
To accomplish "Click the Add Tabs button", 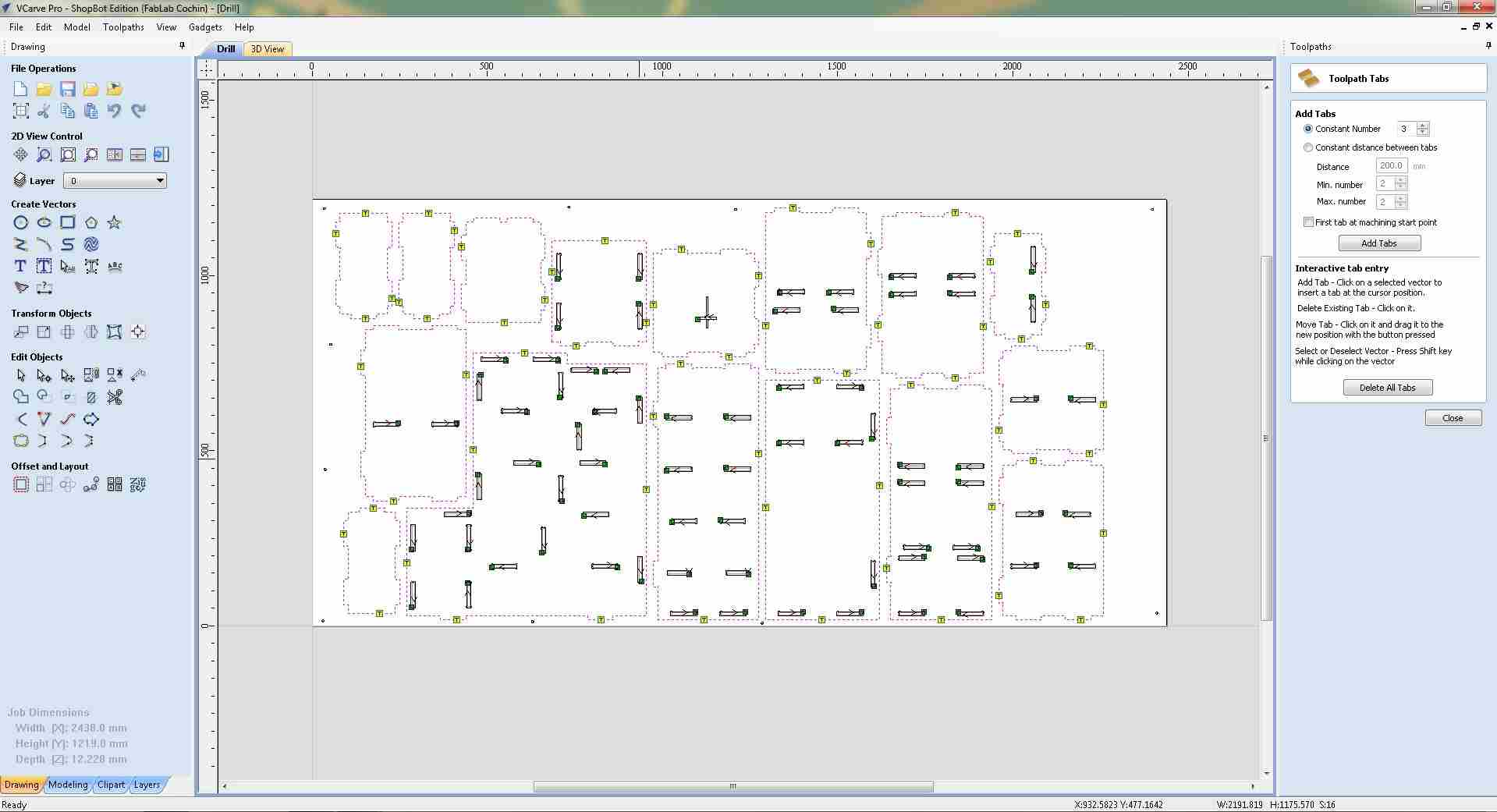I will (x=1379, y=243).
